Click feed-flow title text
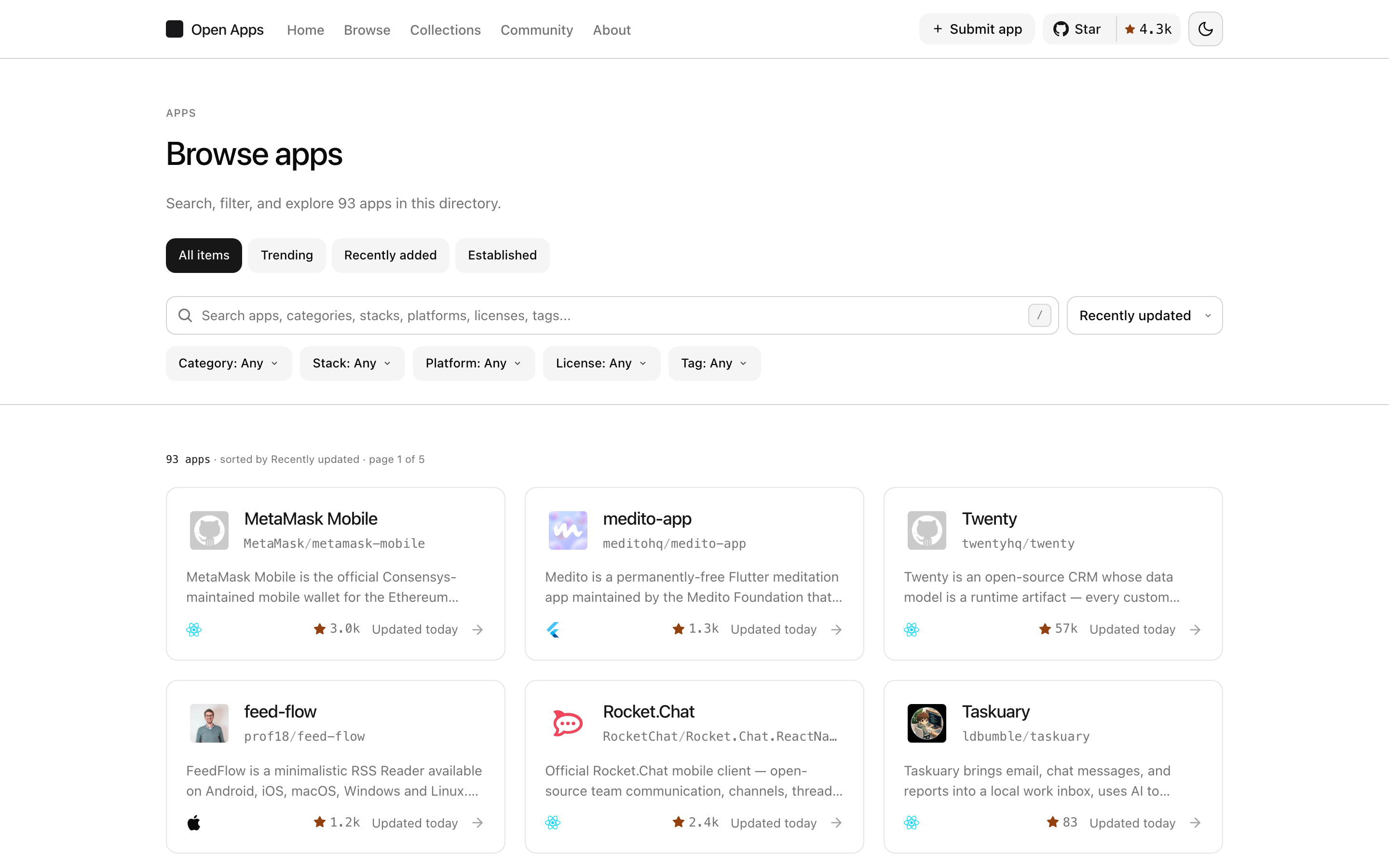The height and width of the screenshot is (868, 1389). tap(280, 712)
